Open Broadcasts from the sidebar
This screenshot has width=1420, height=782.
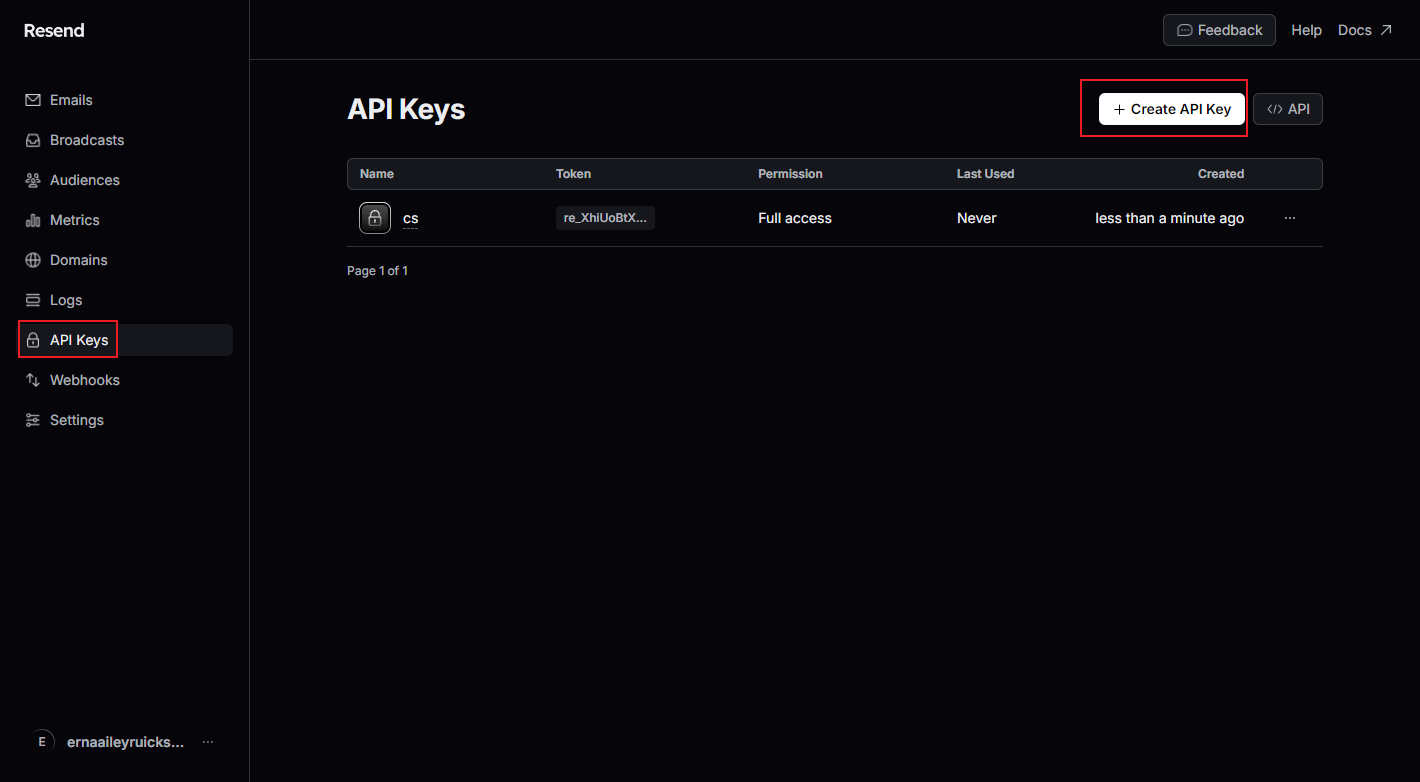tap(86, 140)
